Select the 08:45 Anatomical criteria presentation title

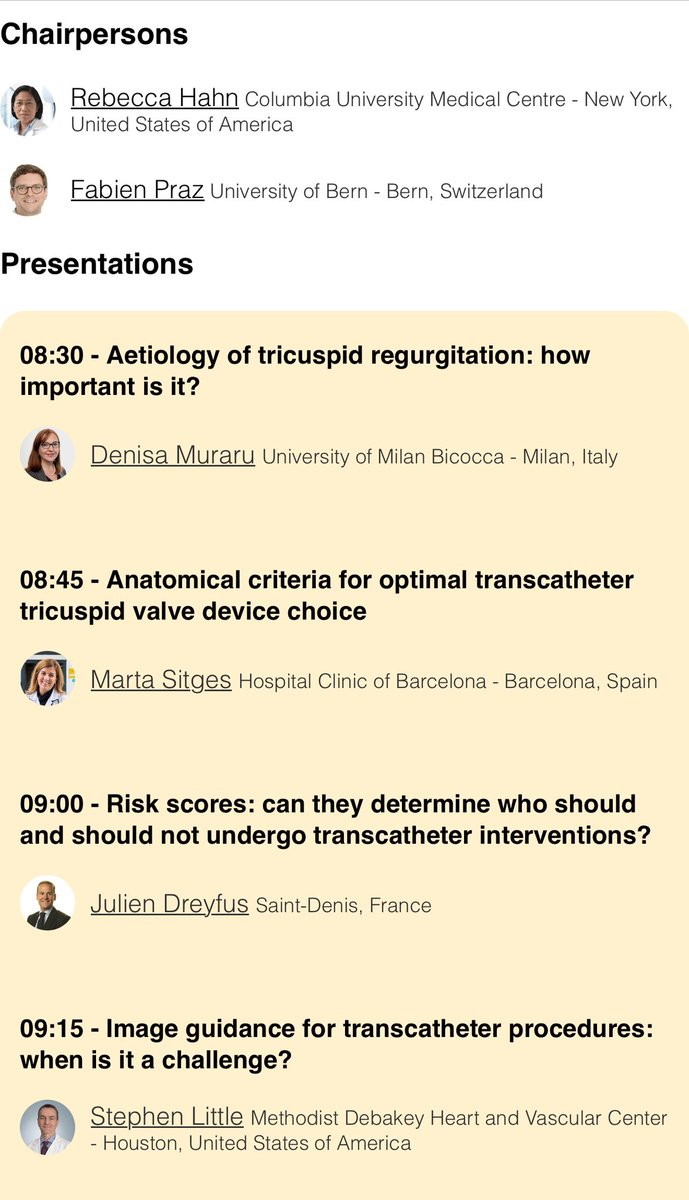click(x=327, y=595)
